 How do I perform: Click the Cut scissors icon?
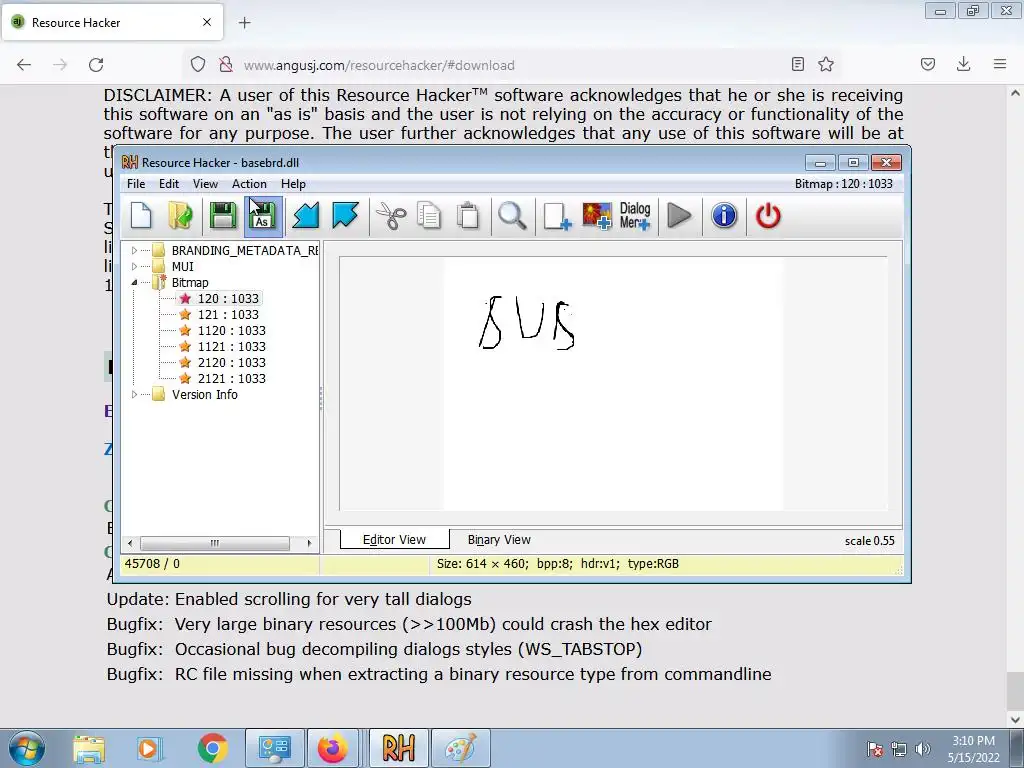tap(391, 216)
